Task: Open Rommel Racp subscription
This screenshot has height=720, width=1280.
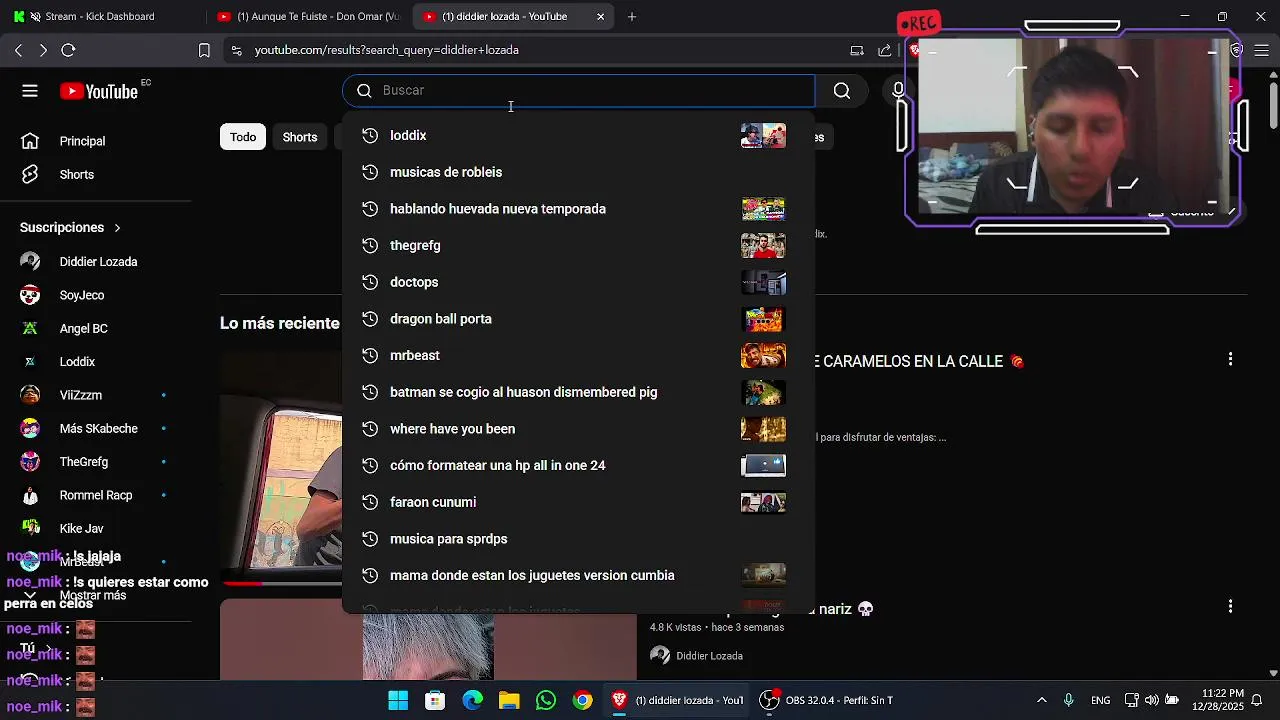Action: click(x=96, y=495)
